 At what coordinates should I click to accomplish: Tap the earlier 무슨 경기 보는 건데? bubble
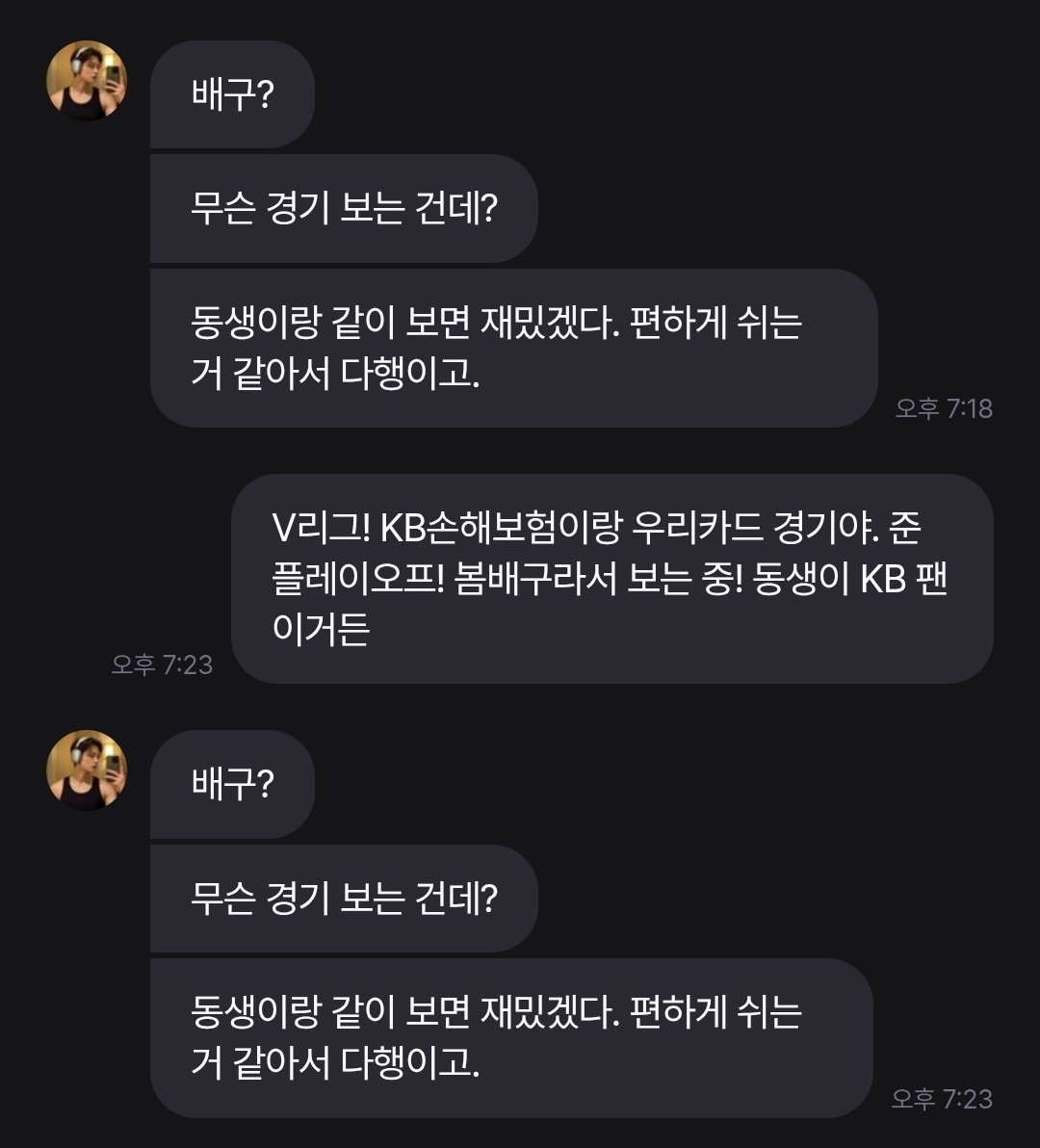[x=343, y=208]
